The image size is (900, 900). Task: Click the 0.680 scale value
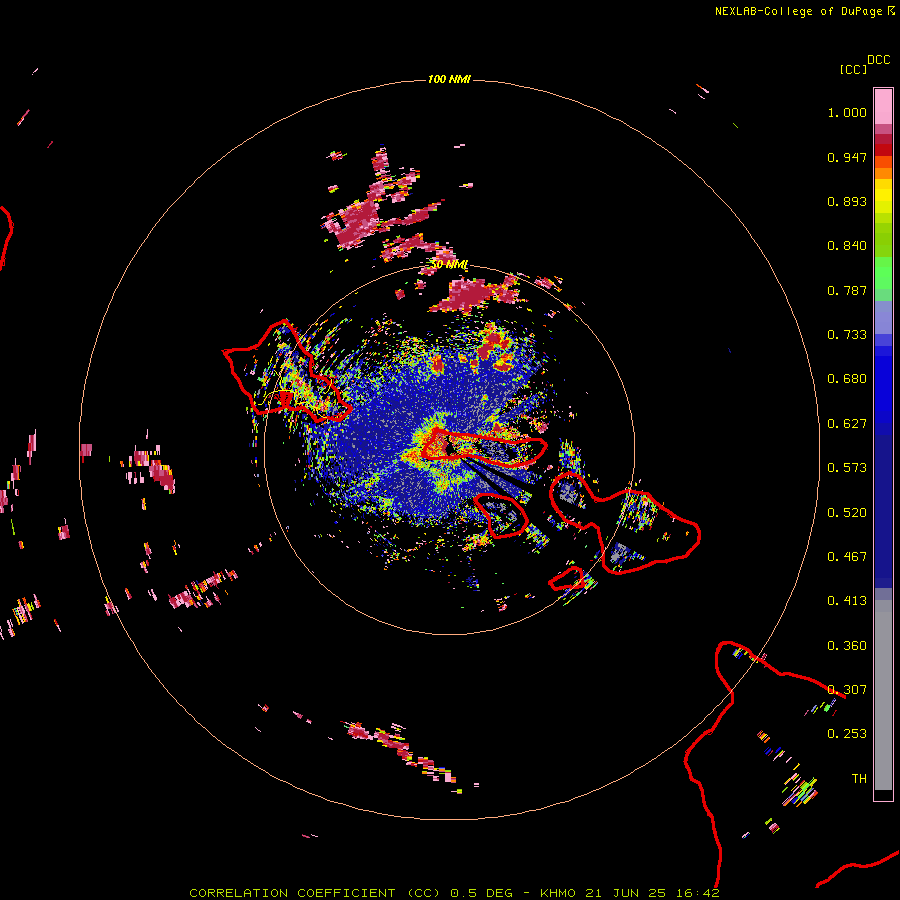point(847,379)
